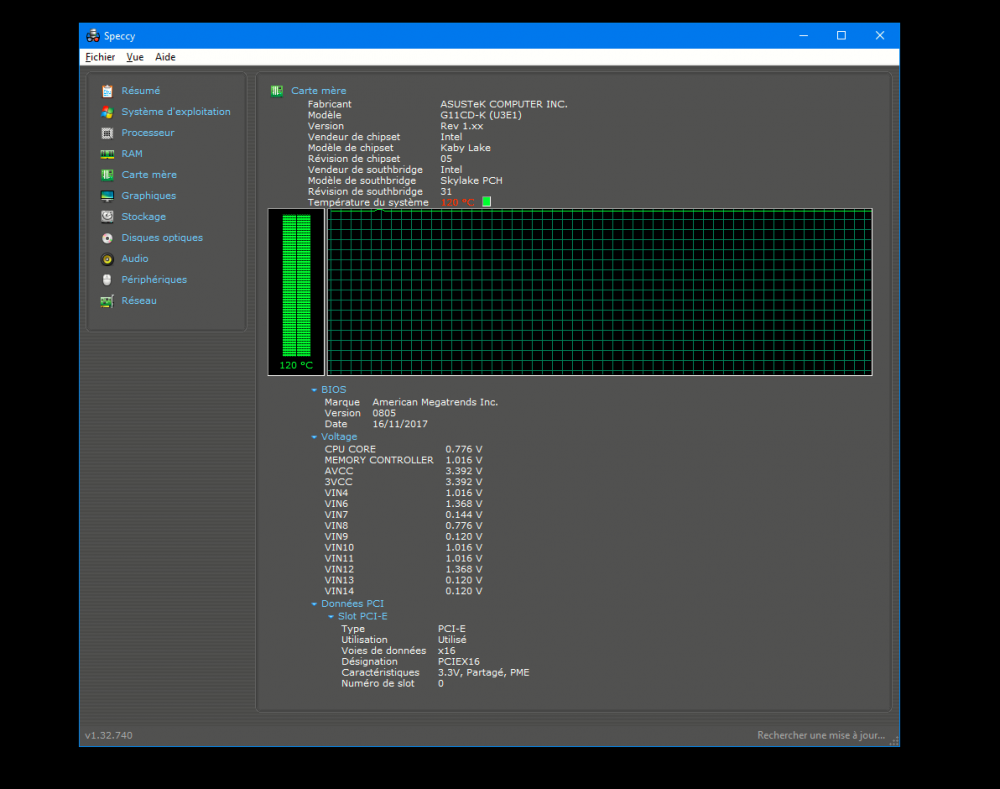
Task: Select the Graphiques monitor icon
Action: coord(107,196)
